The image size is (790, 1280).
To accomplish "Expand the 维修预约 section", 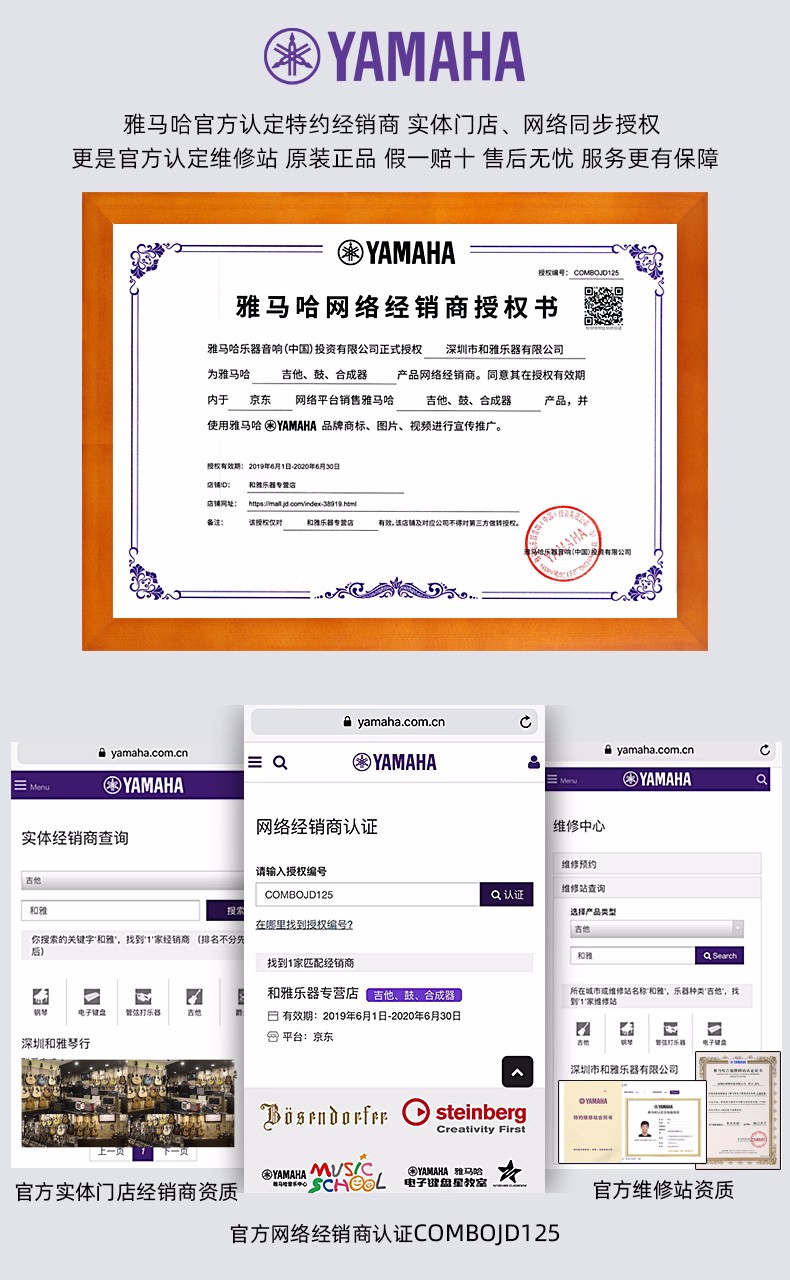I will click(x=657, y=863).
